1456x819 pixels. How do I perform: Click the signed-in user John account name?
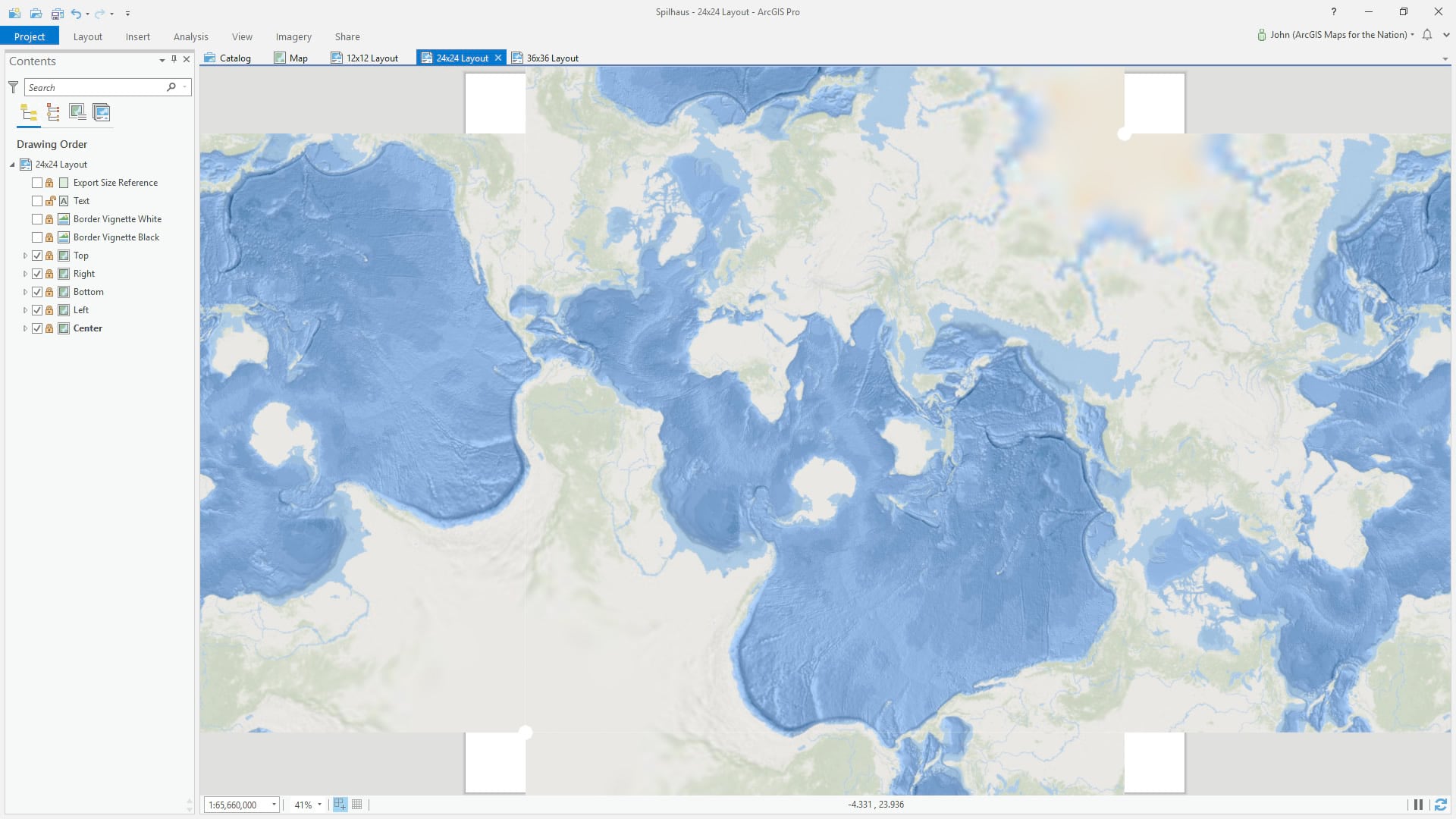tap(1338, 35)
